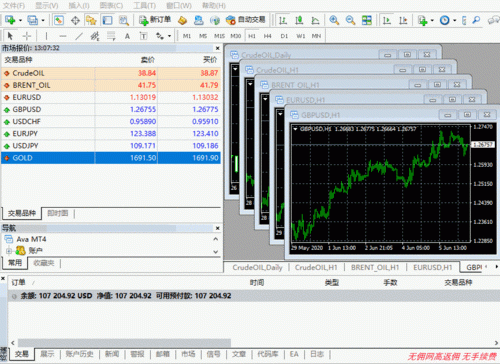Open the GBPUSD,H1 chart triangle menu

(295, 129)
